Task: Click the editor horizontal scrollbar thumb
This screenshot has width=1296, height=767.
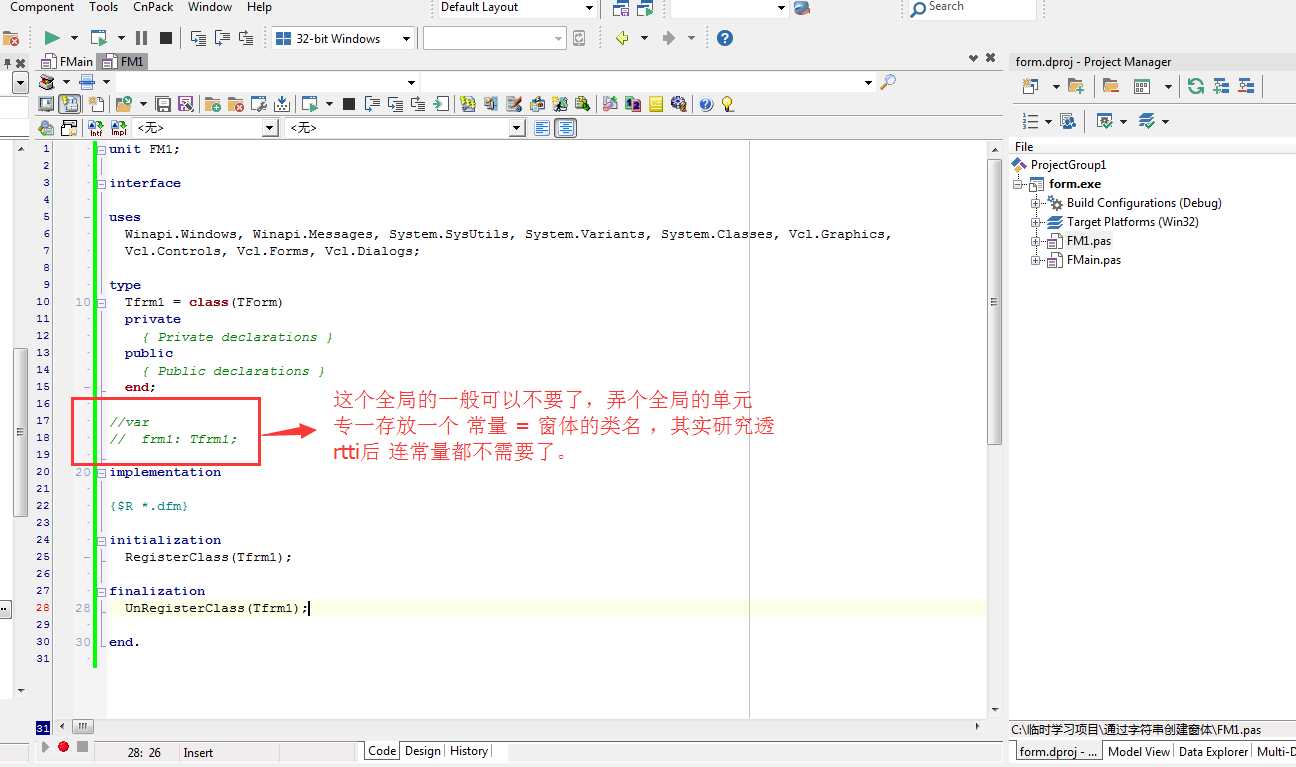Action: point(83,727)
